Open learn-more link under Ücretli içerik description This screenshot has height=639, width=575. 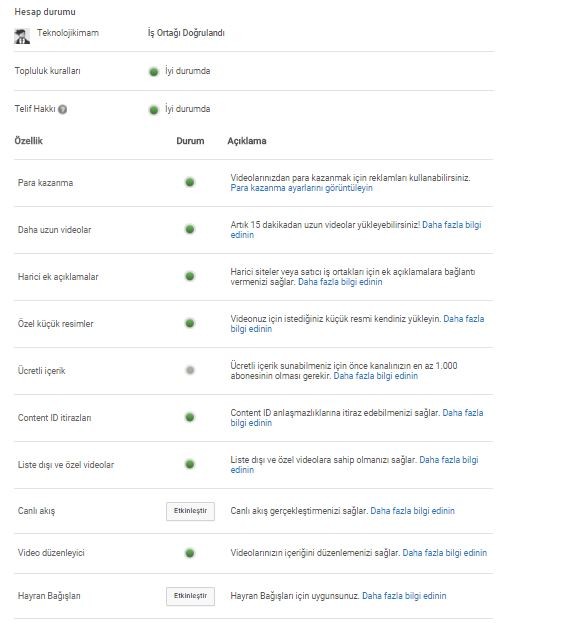click(376, 376)
